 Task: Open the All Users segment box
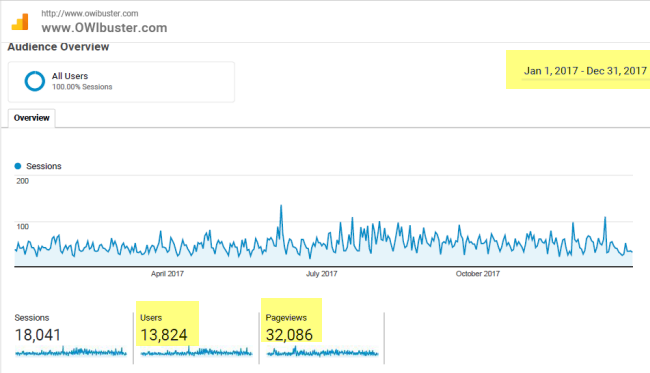121,82
